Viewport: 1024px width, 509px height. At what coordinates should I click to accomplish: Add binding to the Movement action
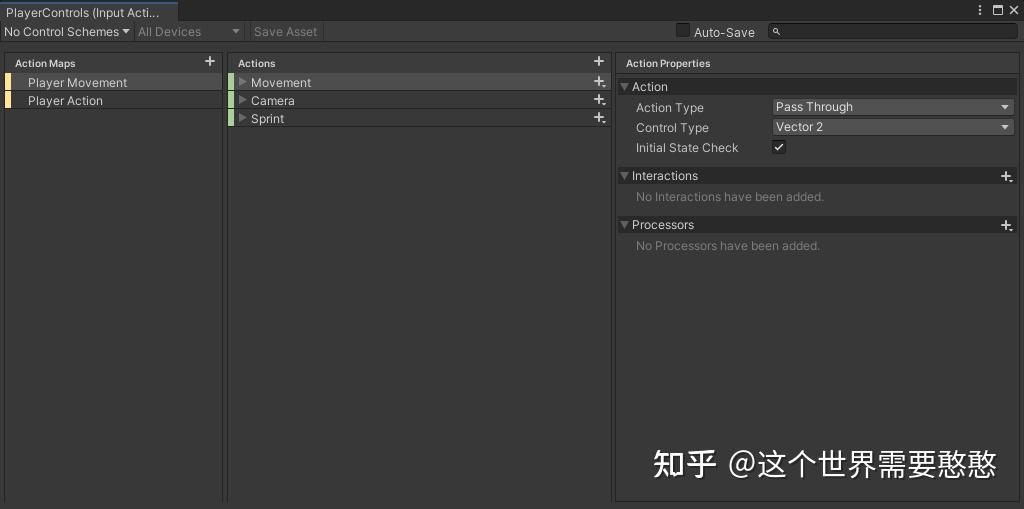(599, 82)
